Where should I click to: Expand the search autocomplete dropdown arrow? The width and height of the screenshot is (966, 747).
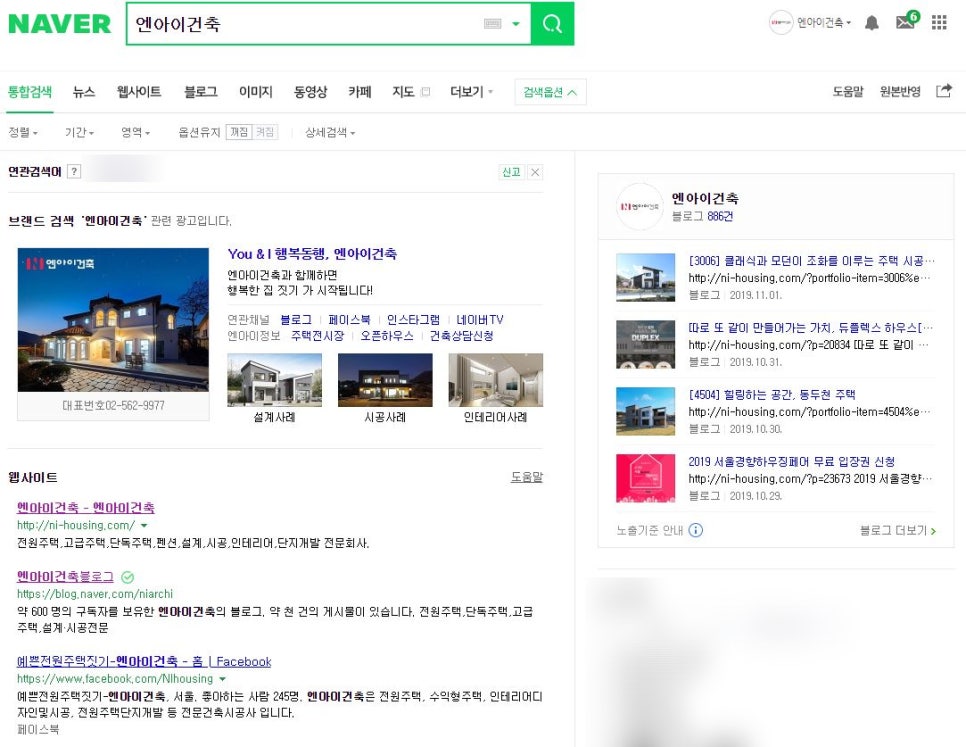[x=516, y=24]
